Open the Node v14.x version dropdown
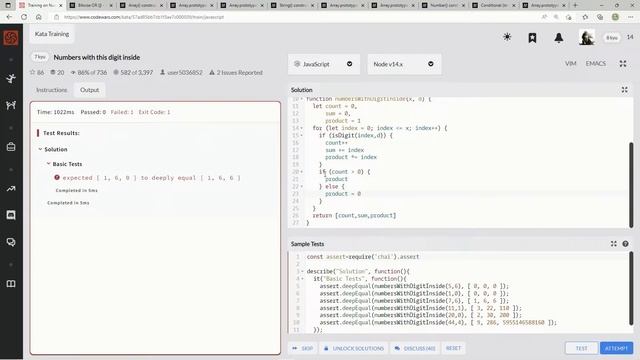Screen dimensions: 640x360 (x=404, y=64)
